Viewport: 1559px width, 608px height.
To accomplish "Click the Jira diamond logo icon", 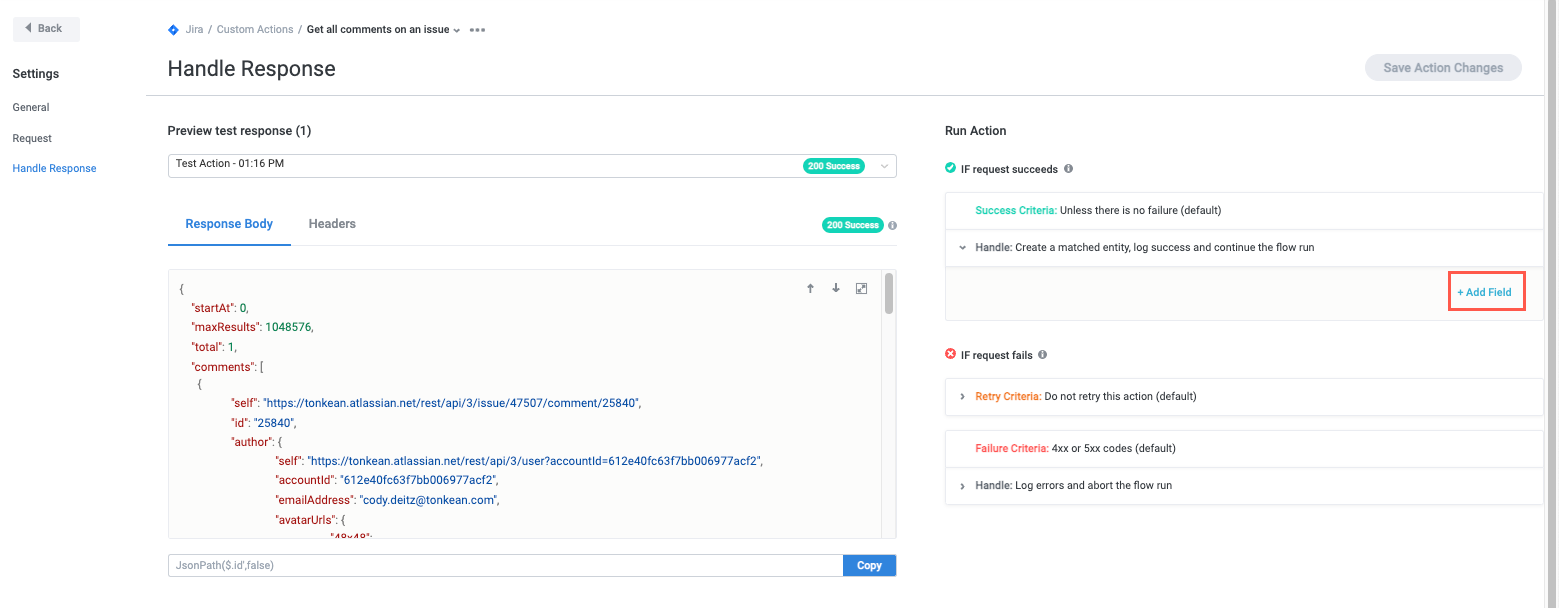I will [x=173, y=30].
